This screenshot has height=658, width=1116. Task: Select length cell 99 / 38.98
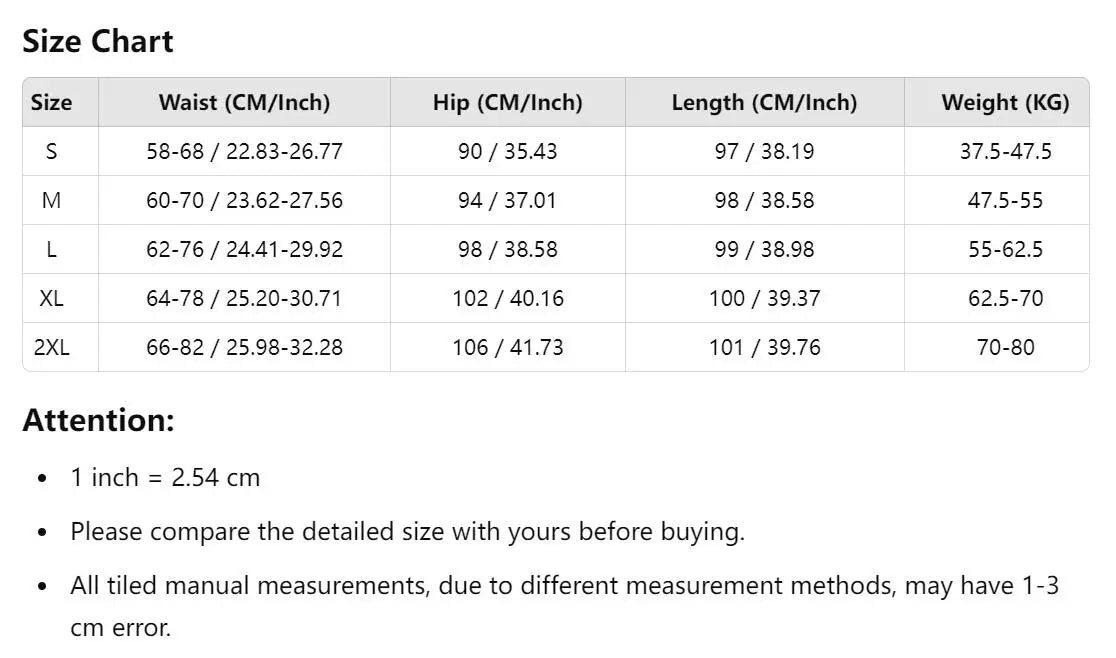[764, 249]
